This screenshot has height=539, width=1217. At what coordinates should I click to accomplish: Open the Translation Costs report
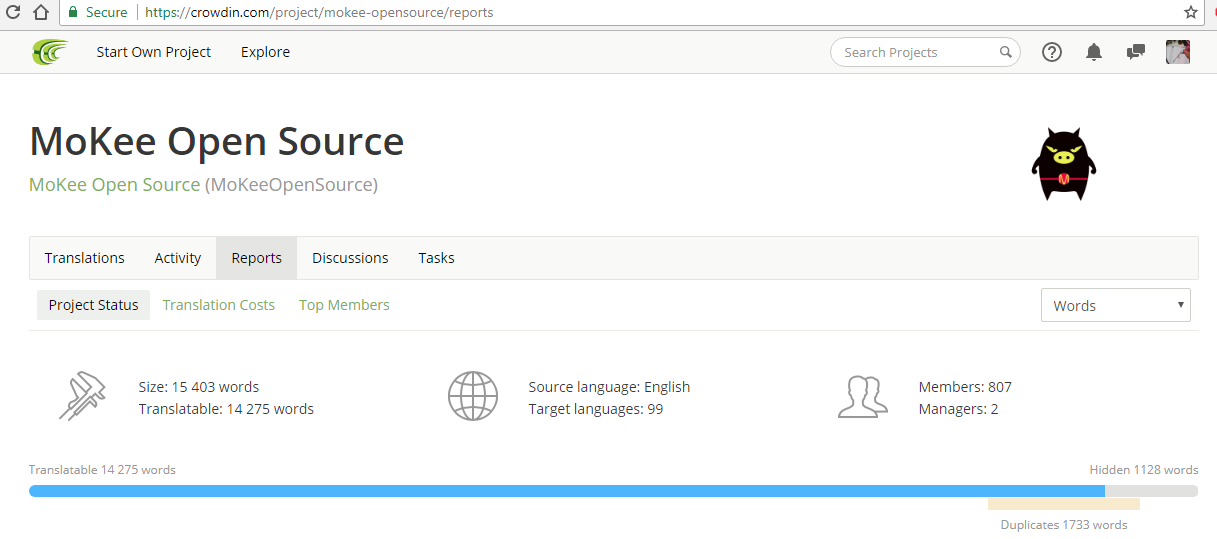coord(219,305)
